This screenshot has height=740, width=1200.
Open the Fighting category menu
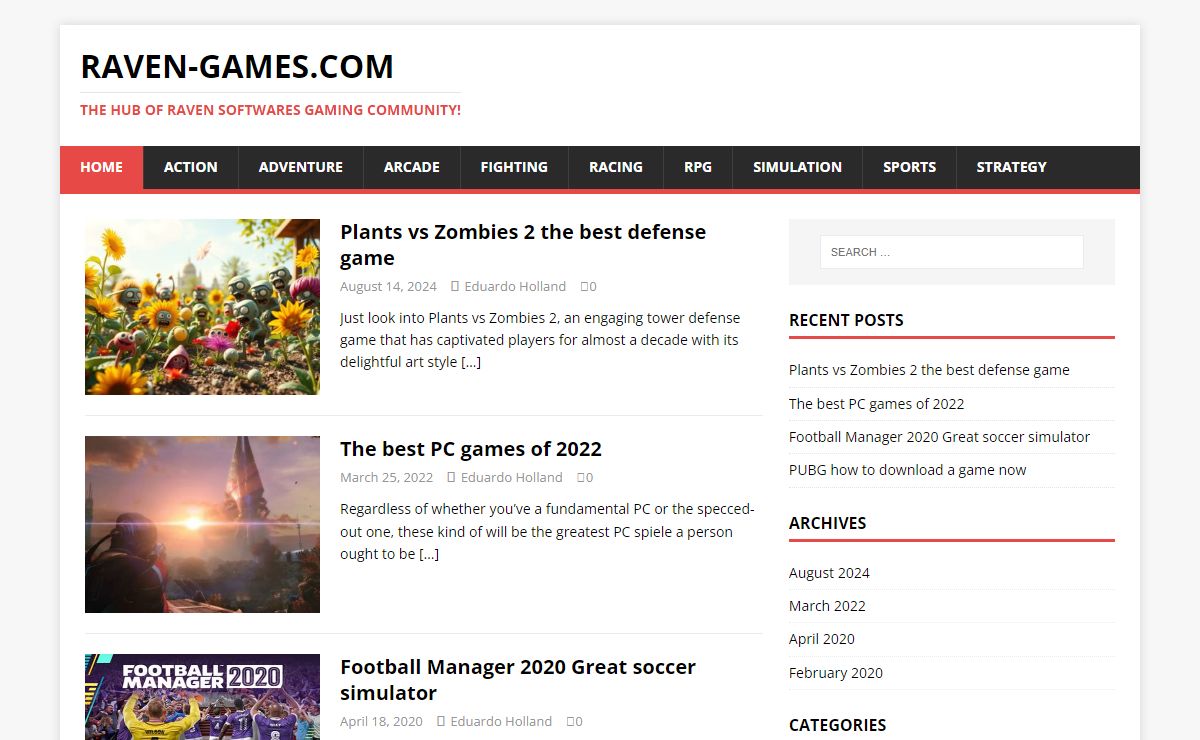pyautogui.click(x=514, y=167)
